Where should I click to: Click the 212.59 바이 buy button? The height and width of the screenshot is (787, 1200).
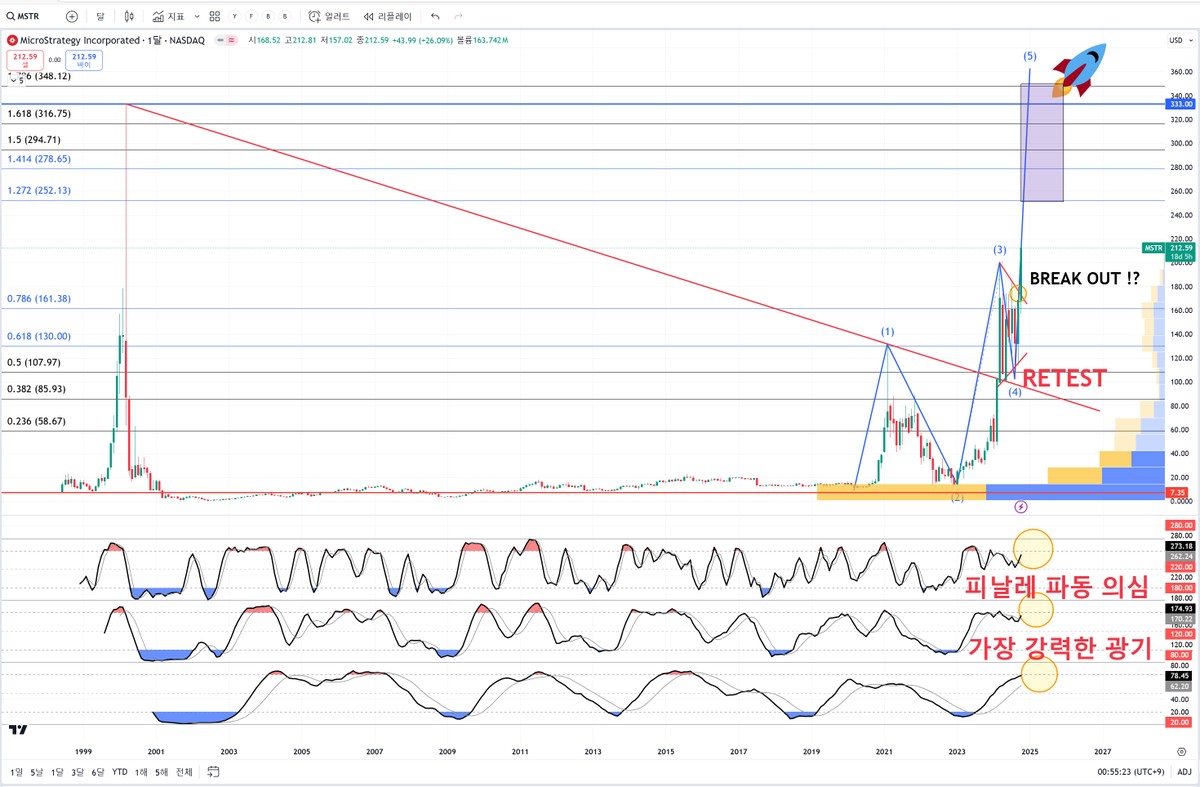[x=84, y=59]
